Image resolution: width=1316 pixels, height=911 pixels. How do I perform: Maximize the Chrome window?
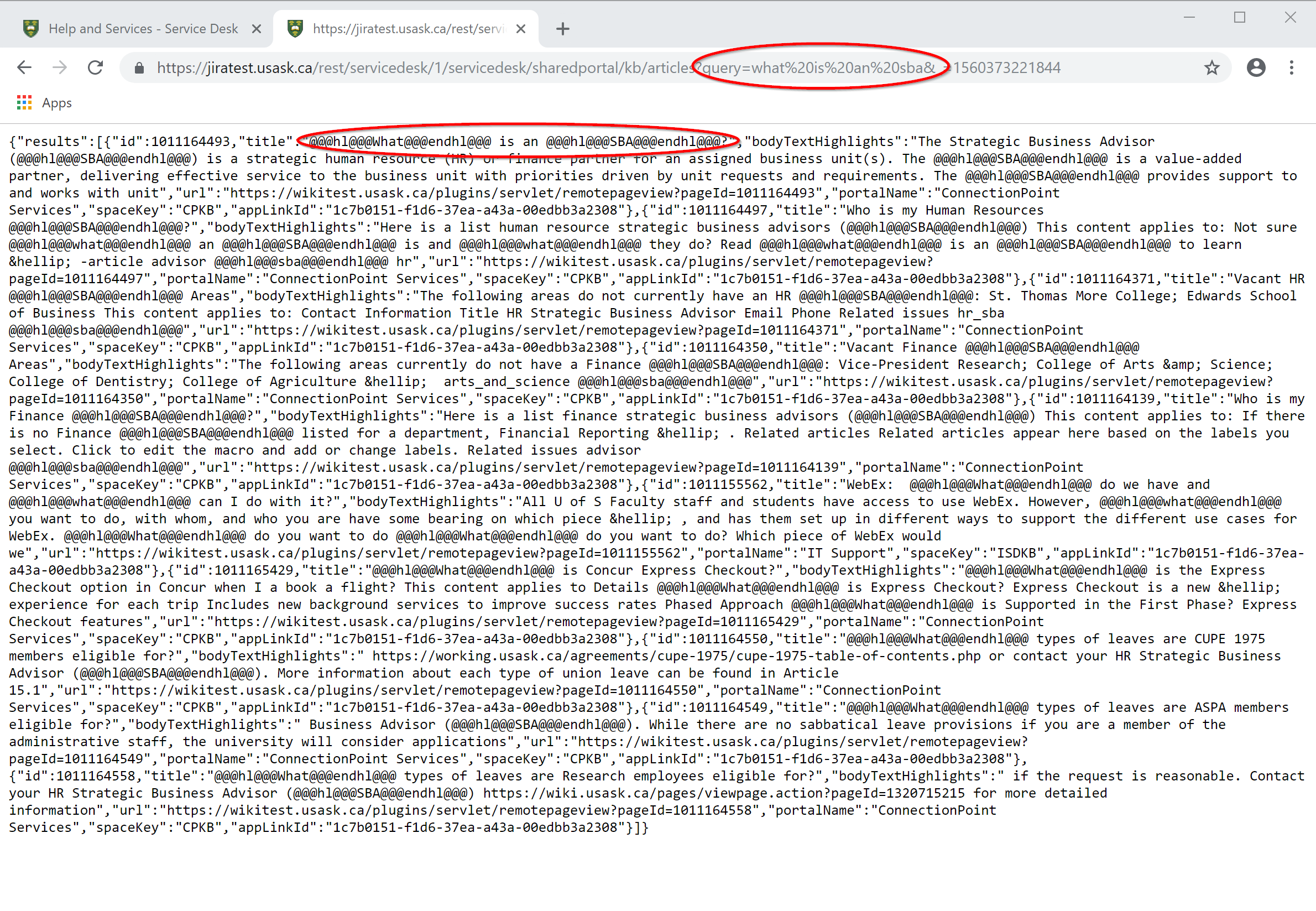pos(1240,18)
